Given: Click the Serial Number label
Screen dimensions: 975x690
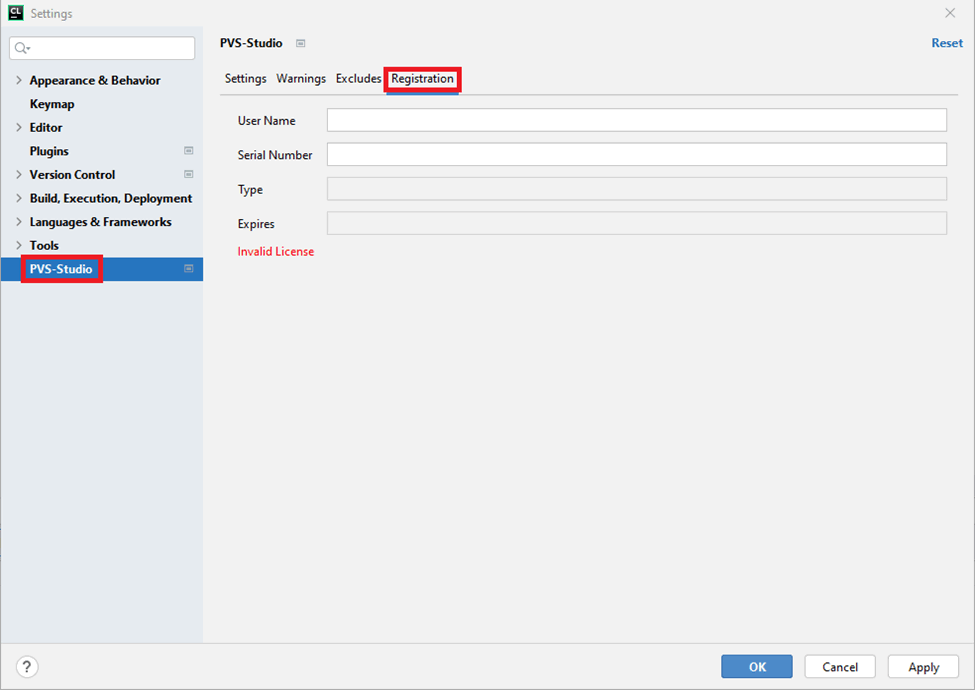Looking at the screenshot, I should click(275, 155).
